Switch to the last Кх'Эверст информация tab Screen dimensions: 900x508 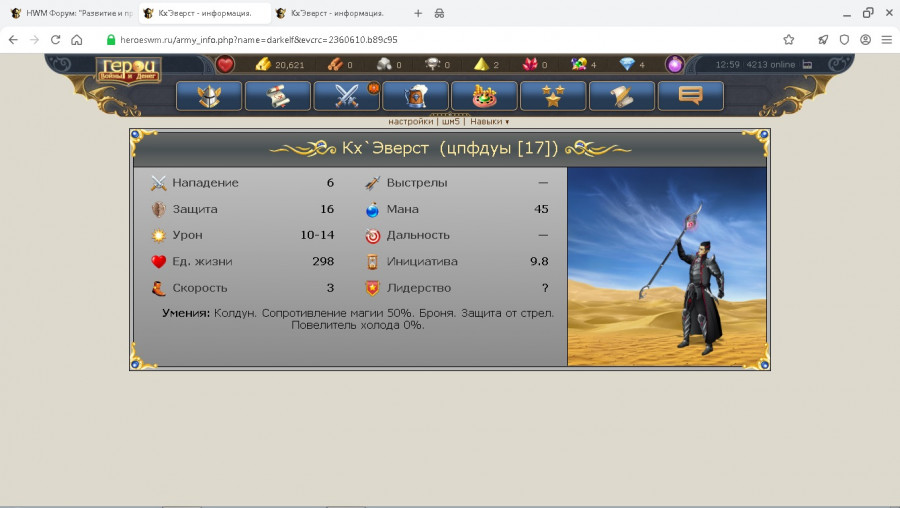coord(338,13)
